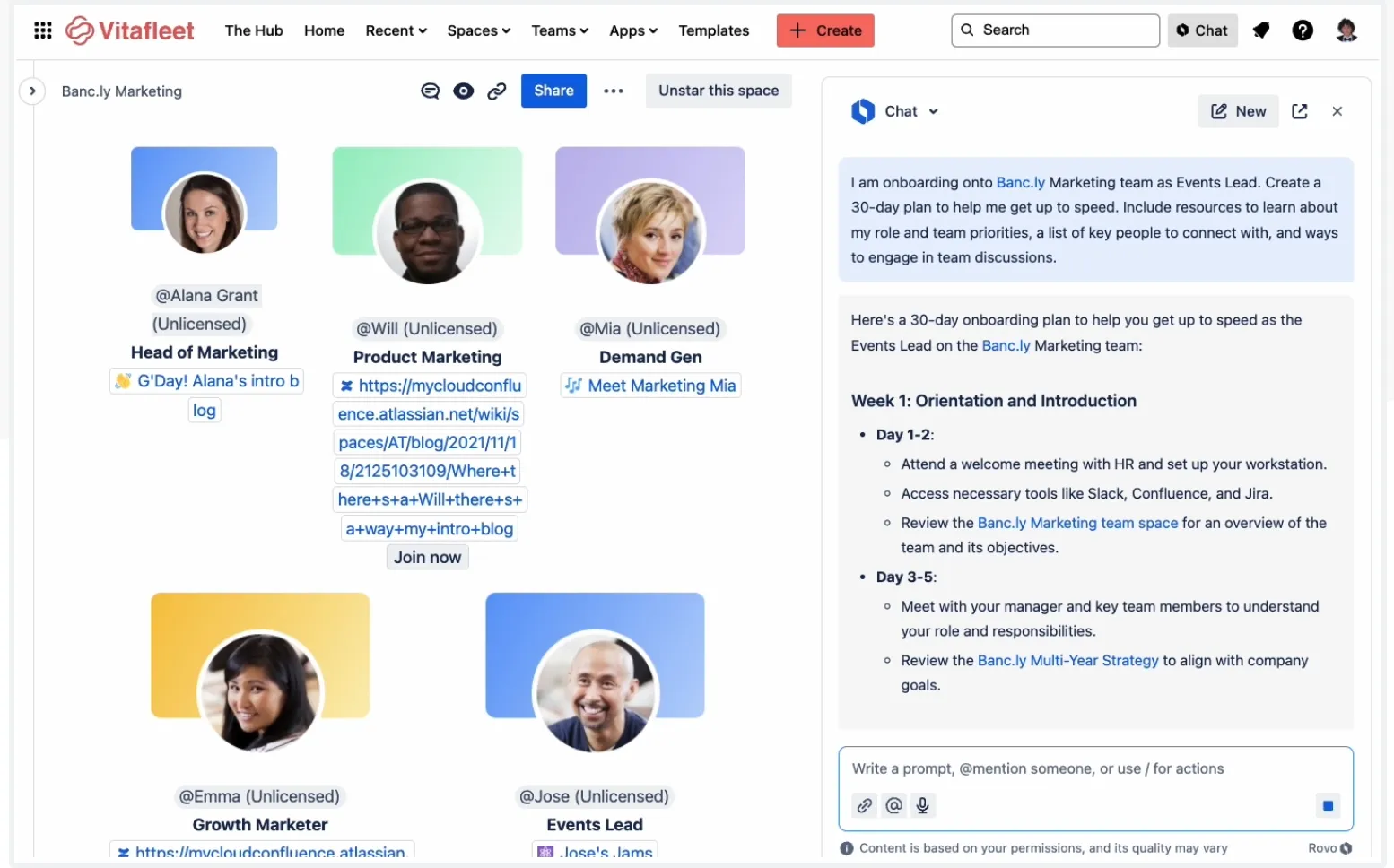Go to The Hub
This screenshot has height=868, width=1394.
point(254,30)
